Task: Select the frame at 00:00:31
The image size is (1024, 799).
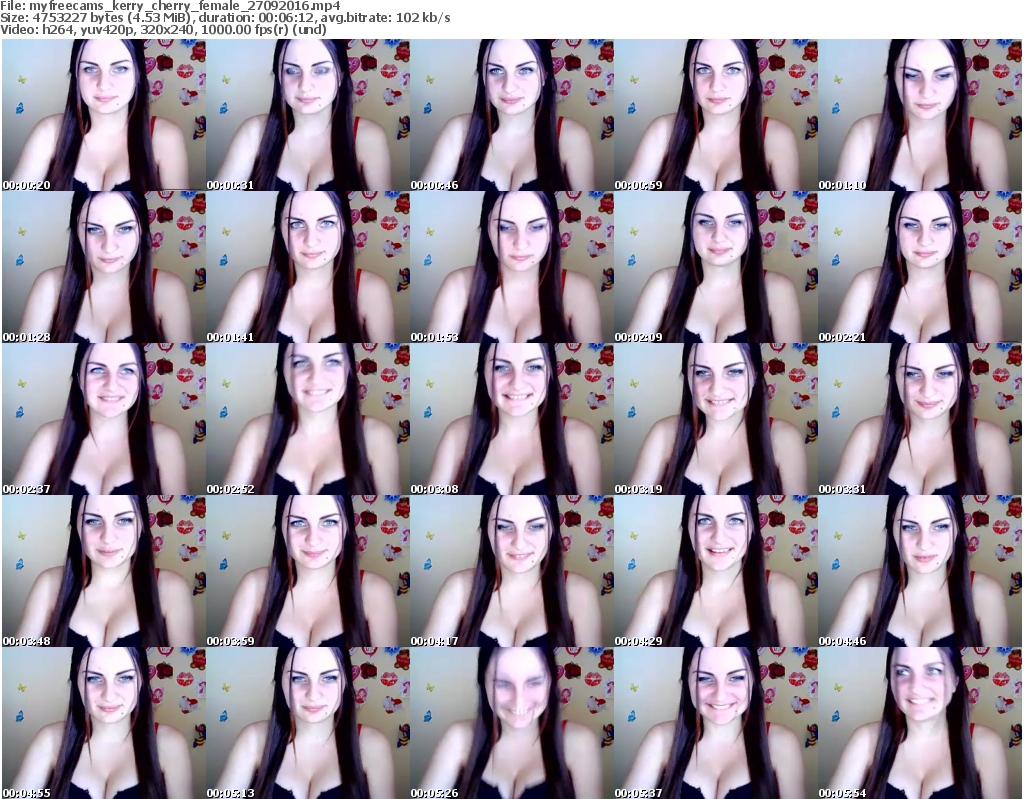Action: [x=307, y=115]
